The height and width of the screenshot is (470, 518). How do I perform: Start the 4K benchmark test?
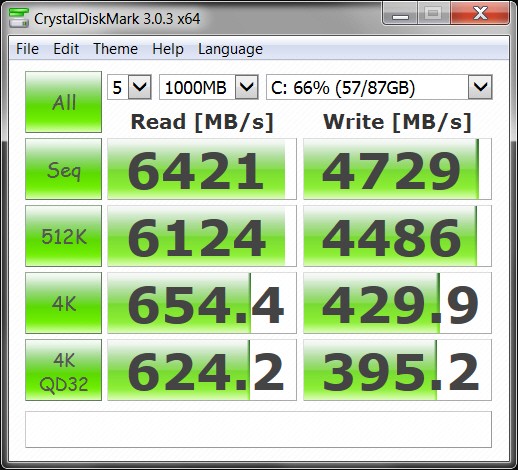[x=63, y=303]
